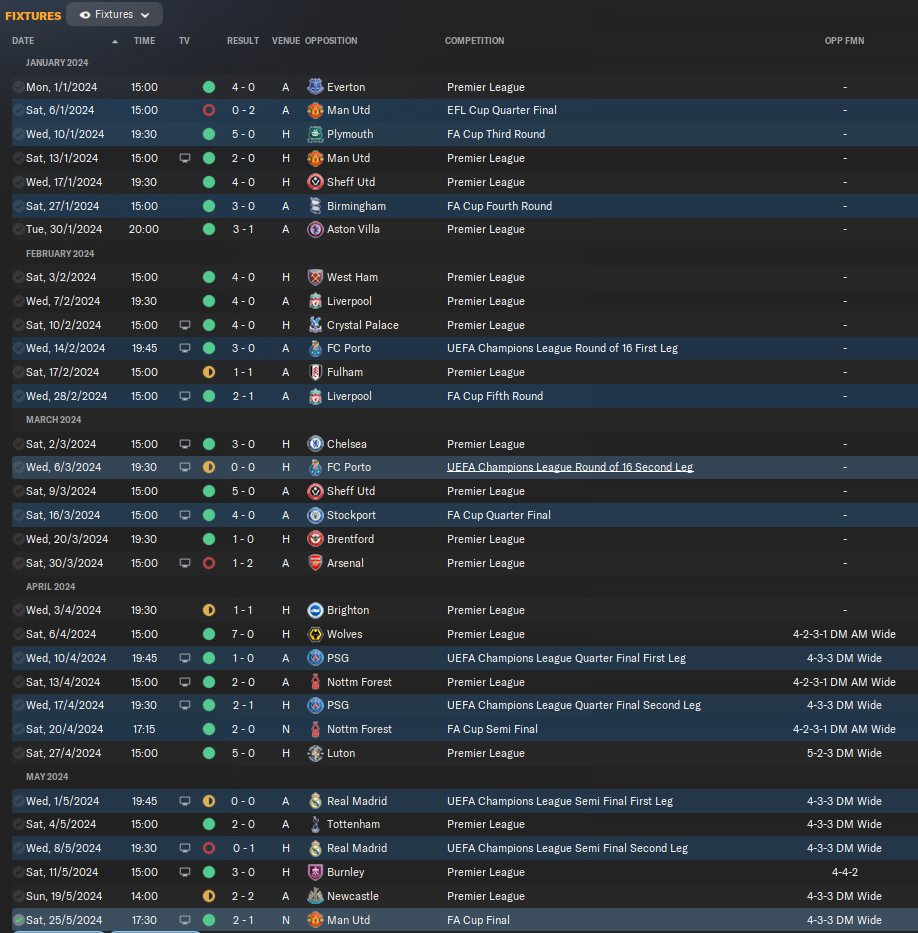Sort fixtures by the DATE column header
The width and height of the screenshot is (918, 933).
(x=23, y=40)
